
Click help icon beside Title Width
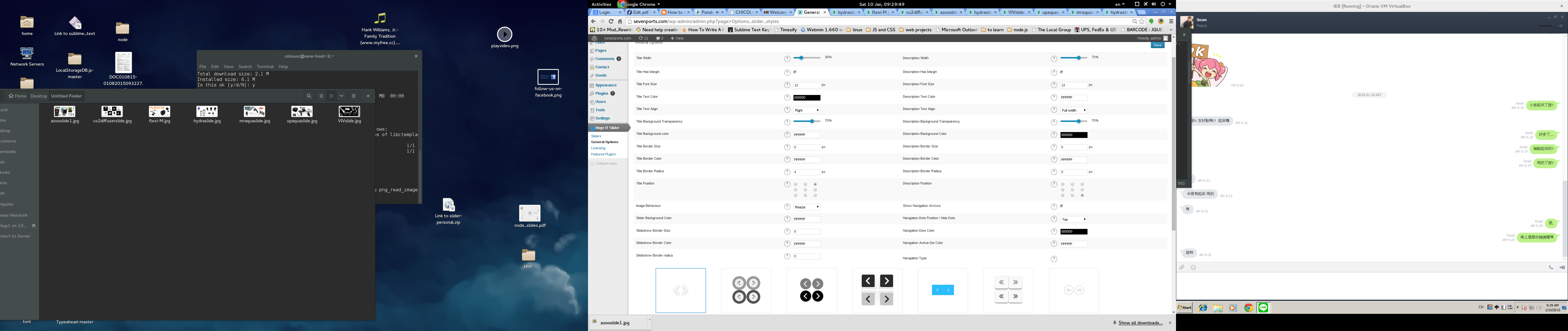pyautogui.click(x=787, y=59)
